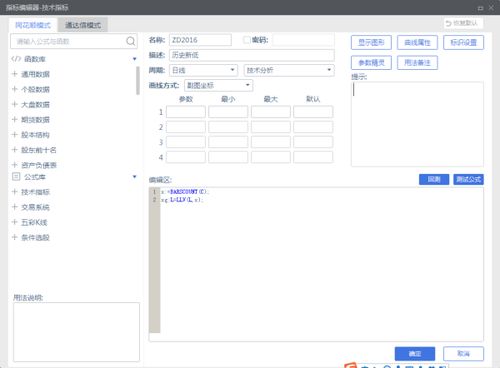500x368 pixels.
Task: Collapse the 公式库 section arrow
Action: 134,177
